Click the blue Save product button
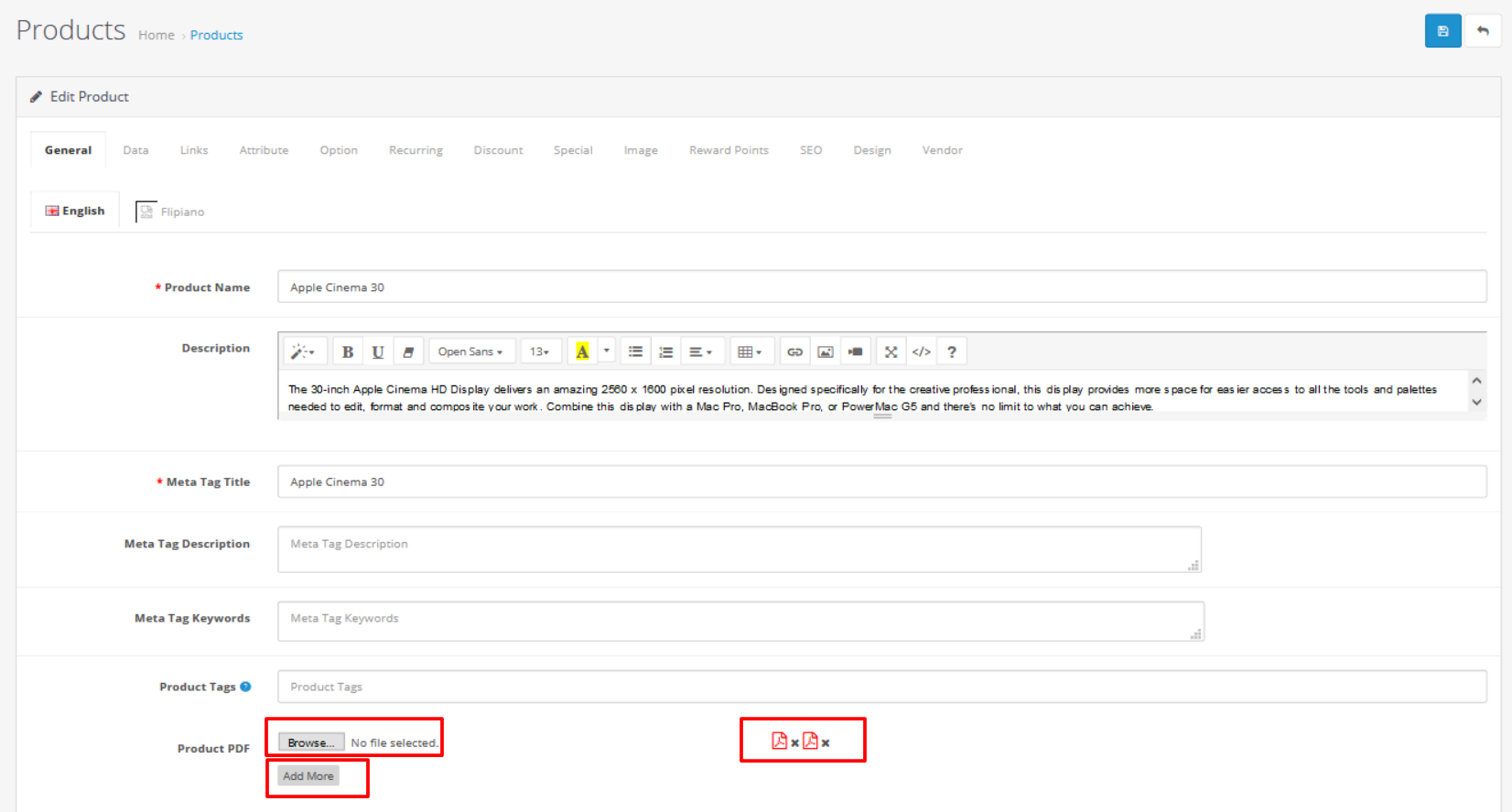The width and height of the screenshot is (1512, 812). click(1442, 31)
